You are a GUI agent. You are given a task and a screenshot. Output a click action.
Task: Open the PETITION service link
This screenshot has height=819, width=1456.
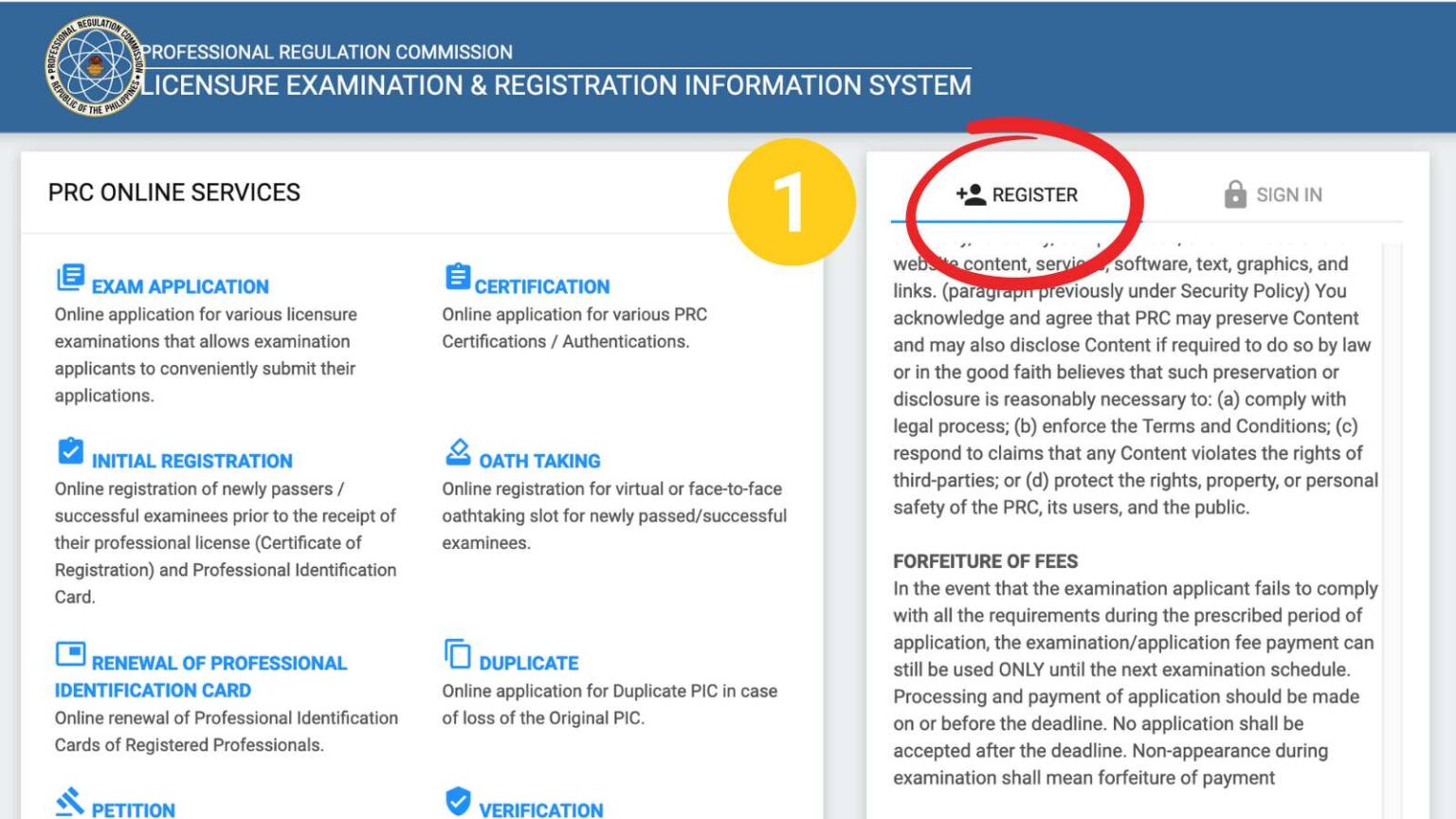133,810
